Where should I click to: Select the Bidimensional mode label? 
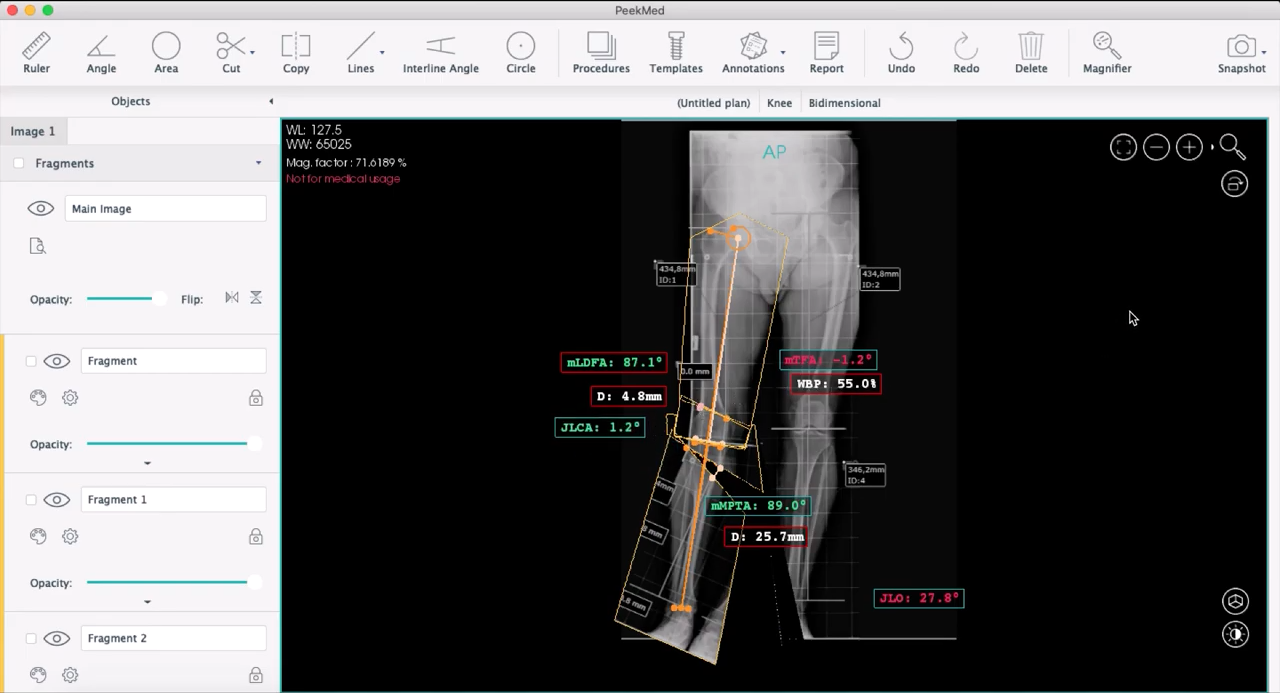tap(844, 103)
